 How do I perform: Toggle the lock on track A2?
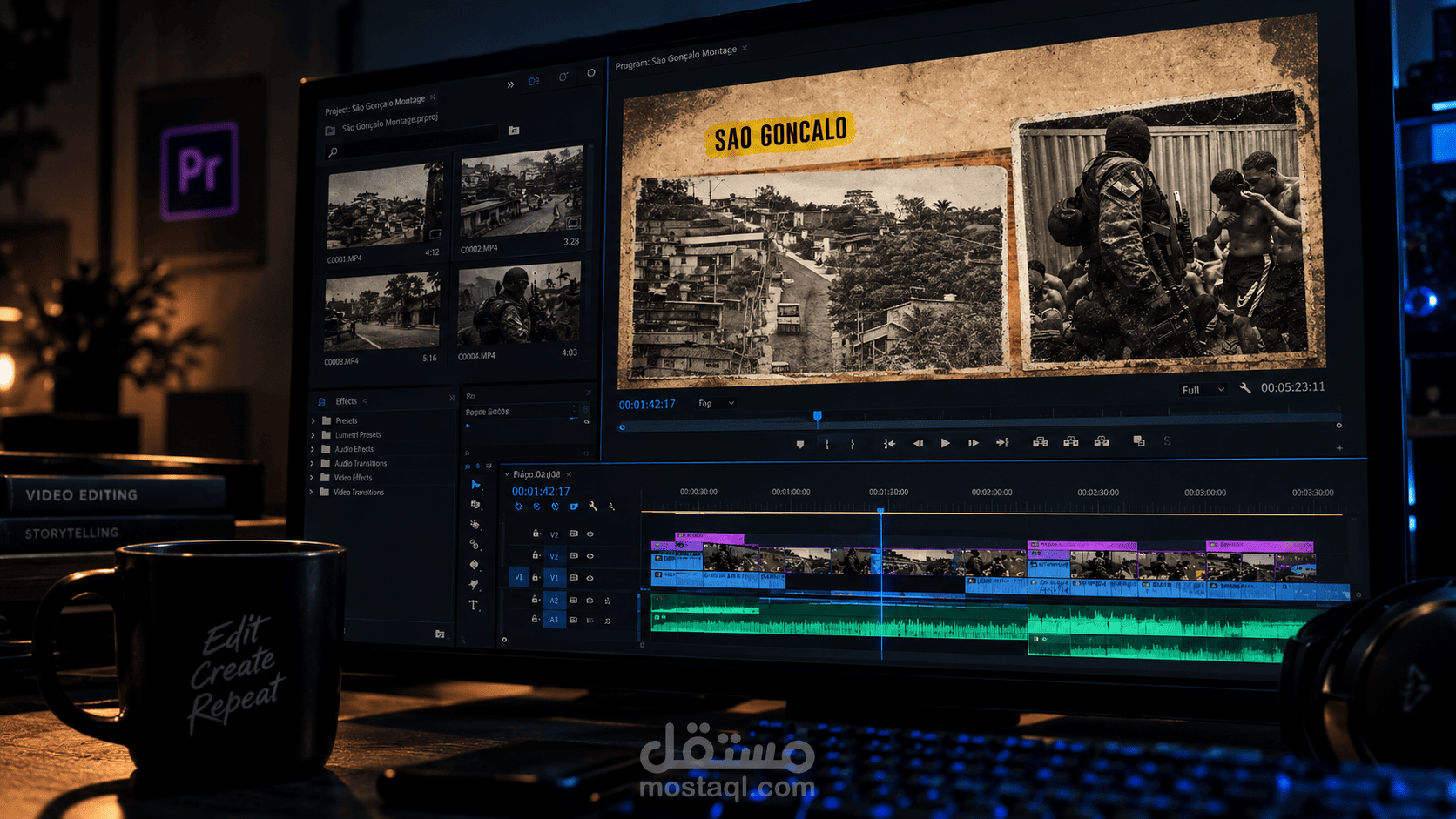tap(536, 599)
